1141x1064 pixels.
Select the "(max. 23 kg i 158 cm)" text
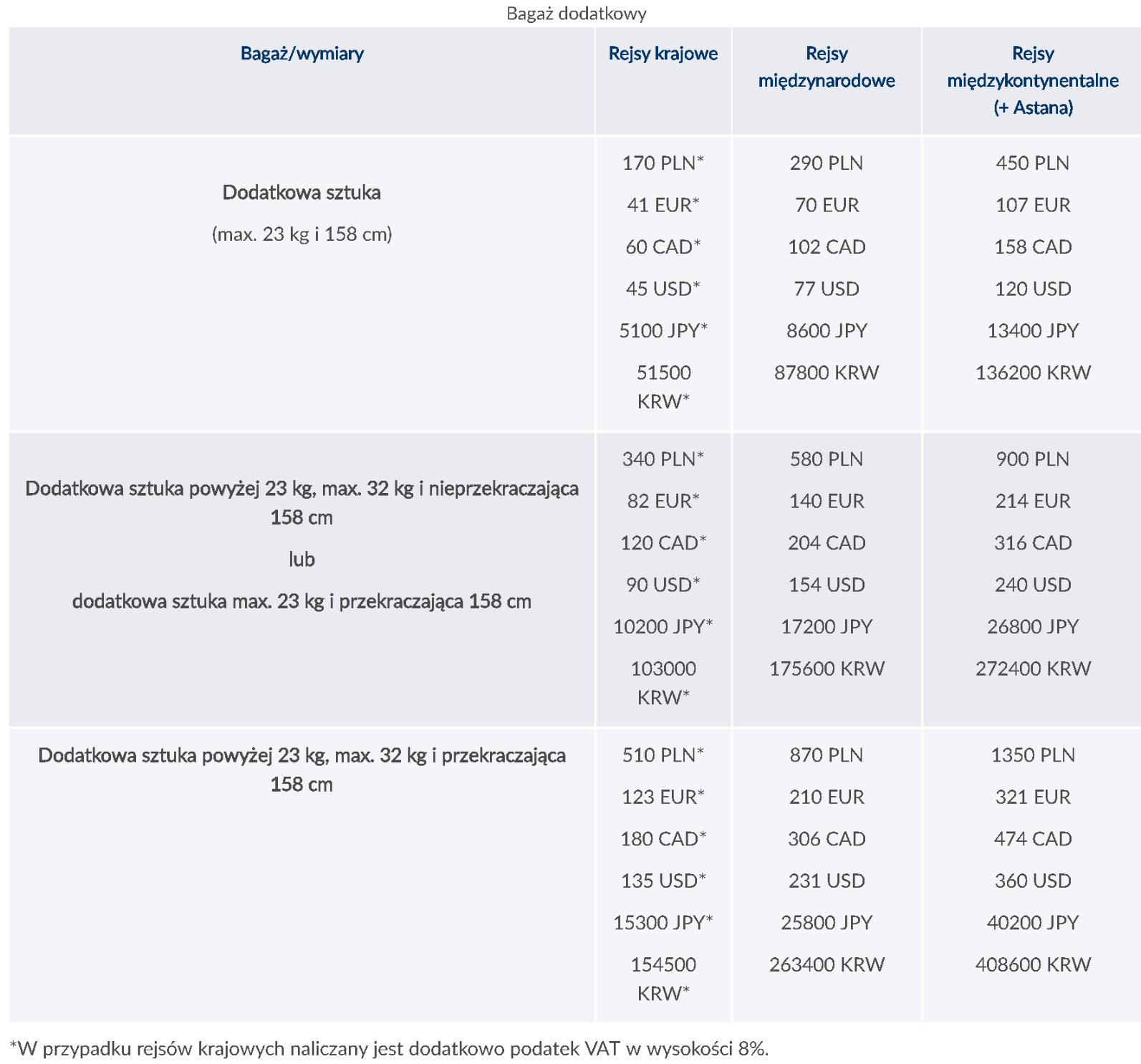click(302, 234)
